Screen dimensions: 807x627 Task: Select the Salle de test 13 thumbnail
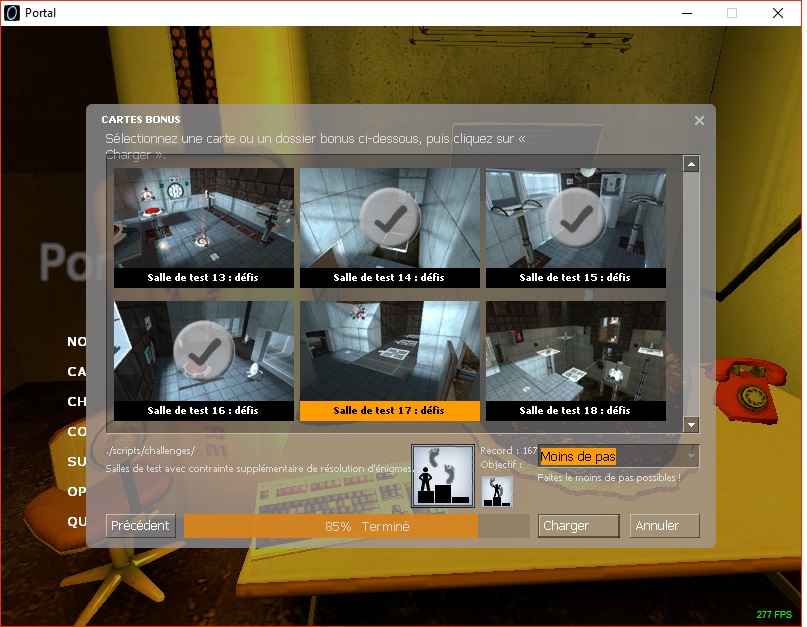203,218
